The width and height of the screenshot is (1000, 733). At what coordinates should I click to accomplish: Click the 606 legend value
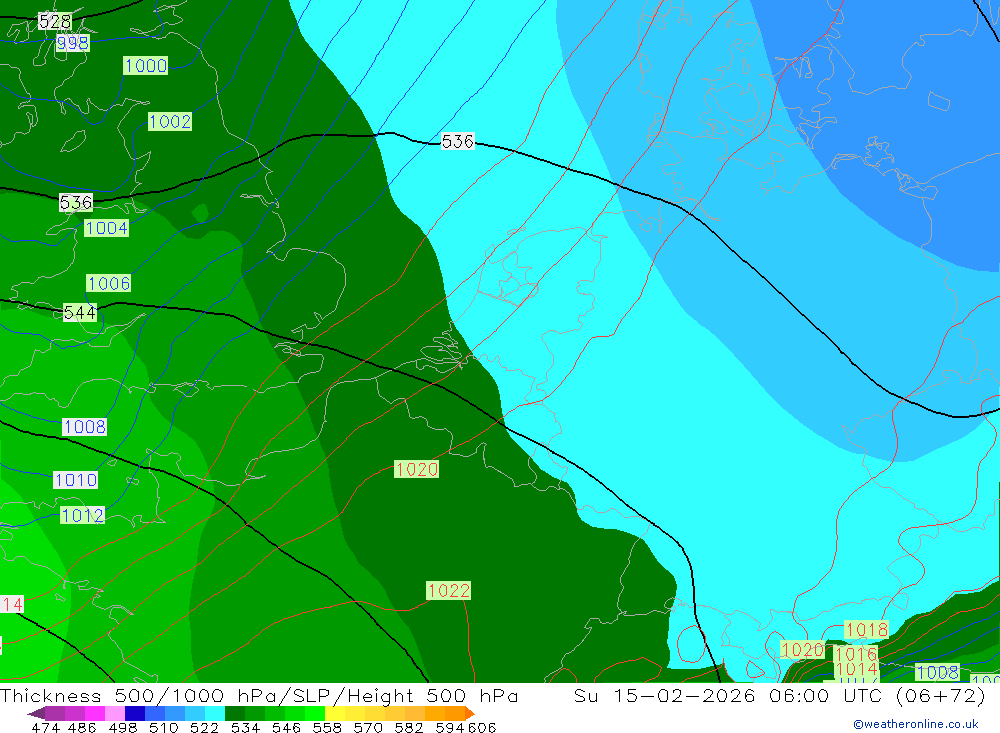click(x=482, y=727)
